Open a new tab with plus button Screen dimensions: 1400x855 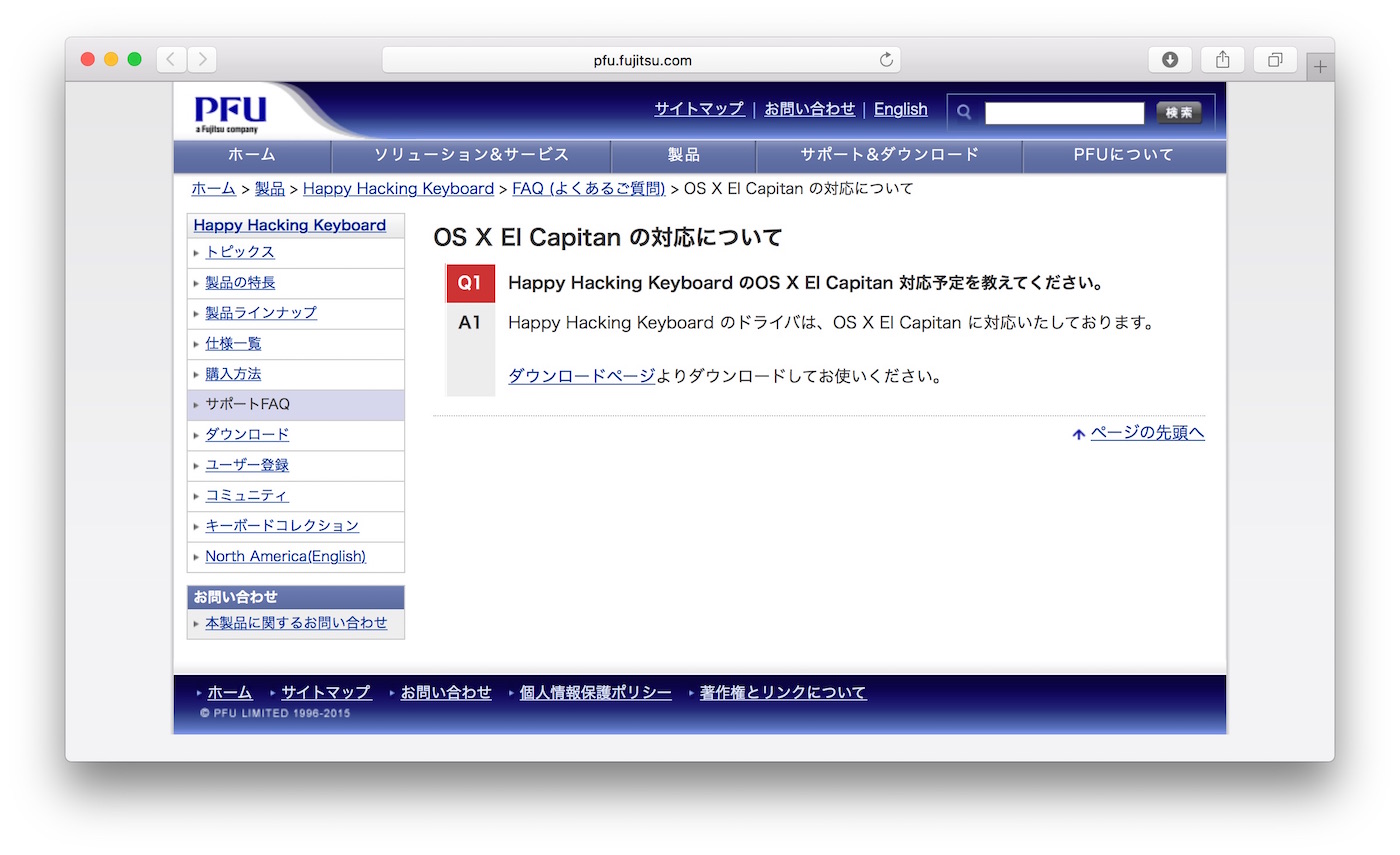[1320, 67]
